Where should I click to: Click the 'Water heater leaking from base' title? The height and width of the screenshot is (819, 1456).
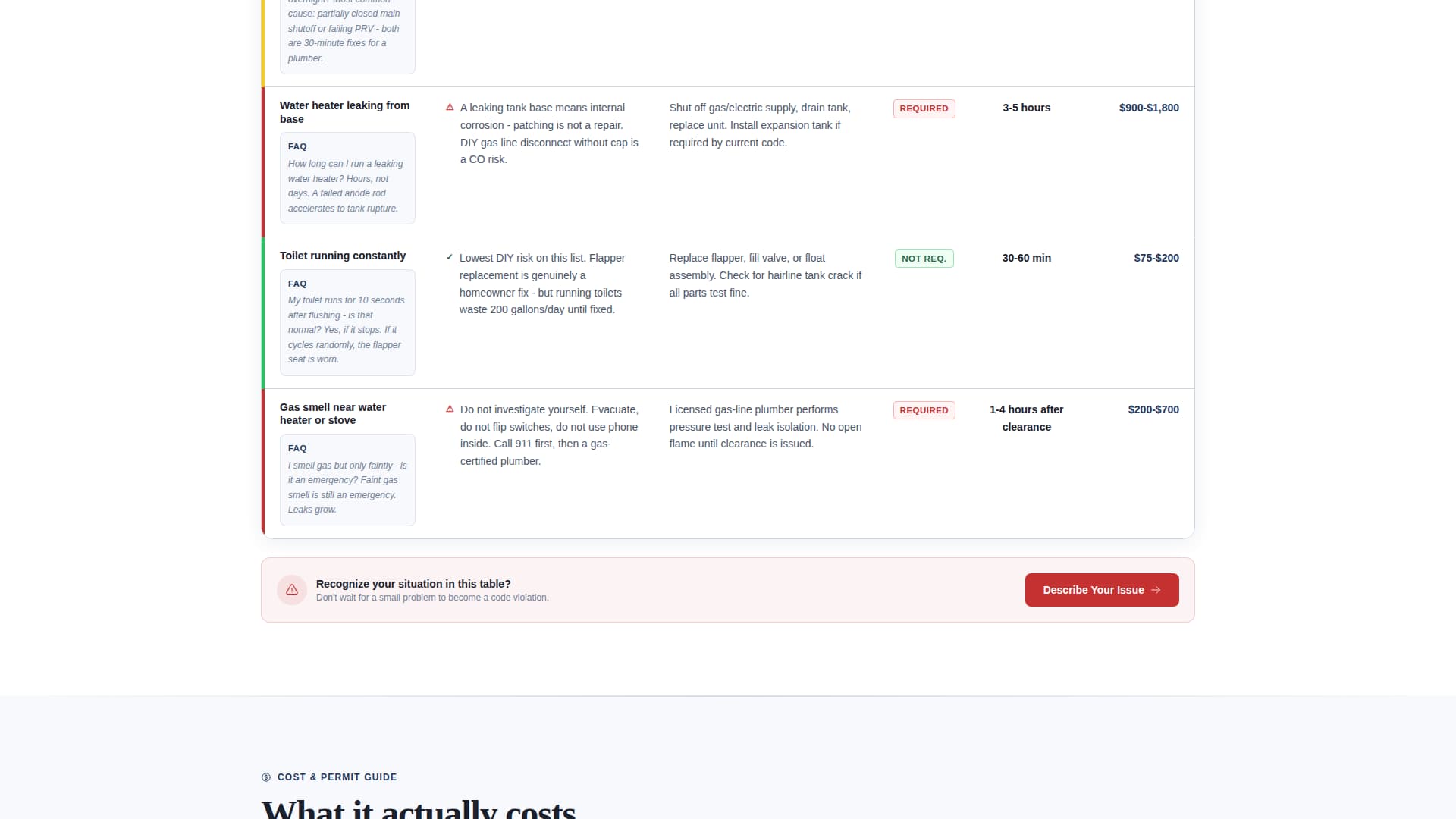[345, 112]
